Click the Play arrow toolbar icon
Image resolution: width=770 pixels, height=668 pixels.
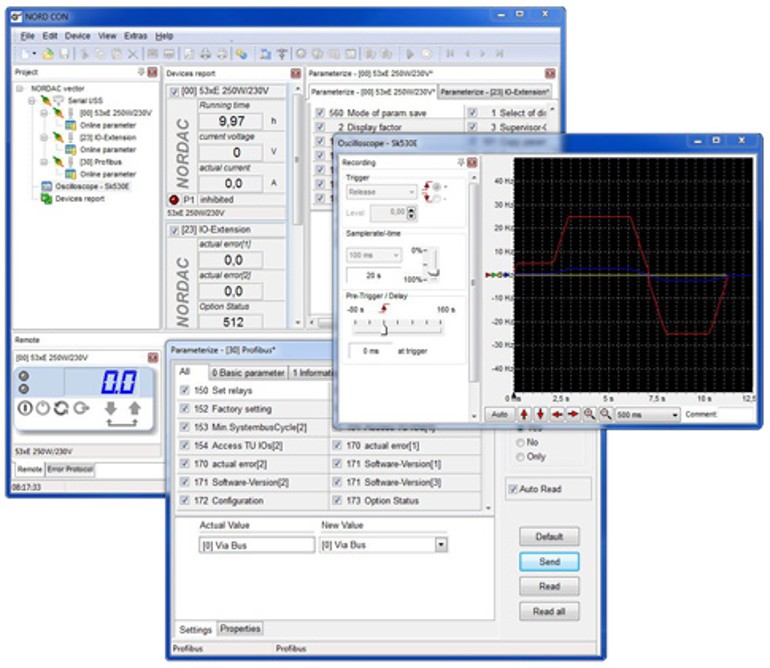411,54
